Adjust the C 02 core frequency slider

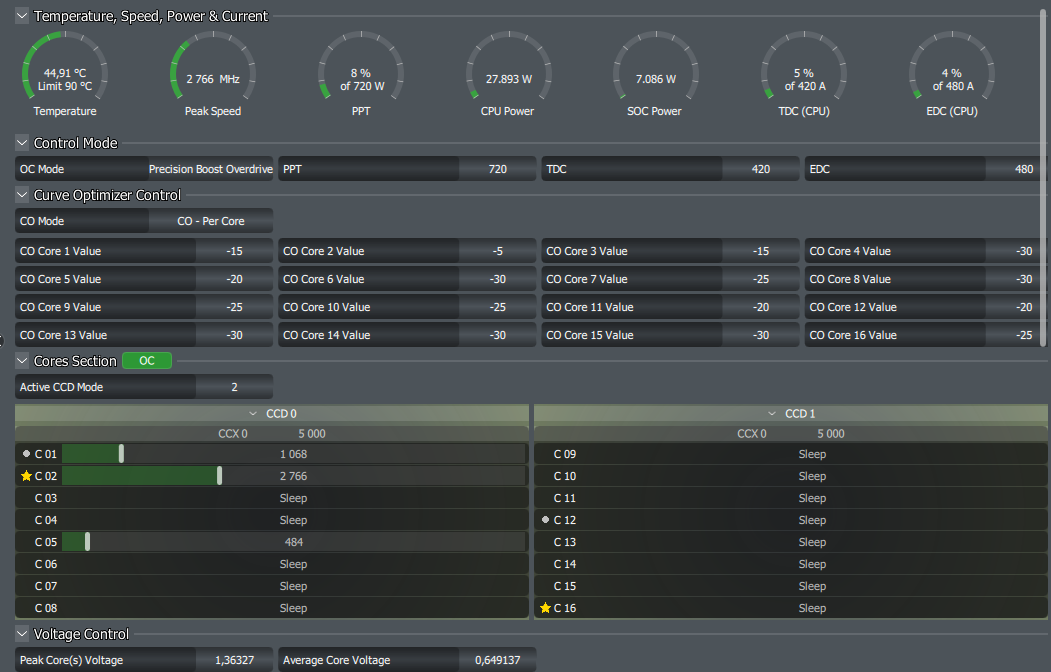tap(219, 476)
